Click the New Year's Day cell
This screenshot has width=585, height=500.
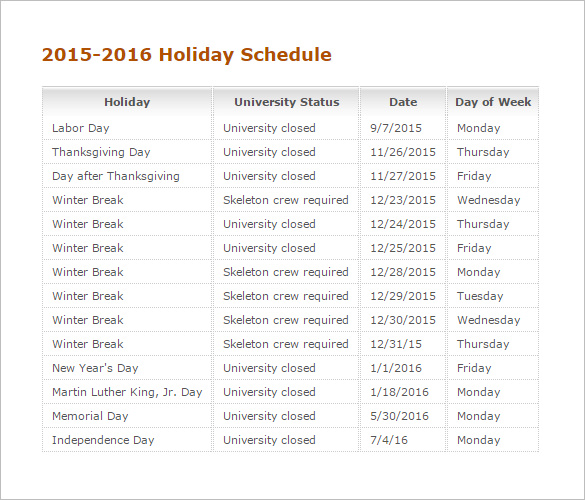[127, 368]
